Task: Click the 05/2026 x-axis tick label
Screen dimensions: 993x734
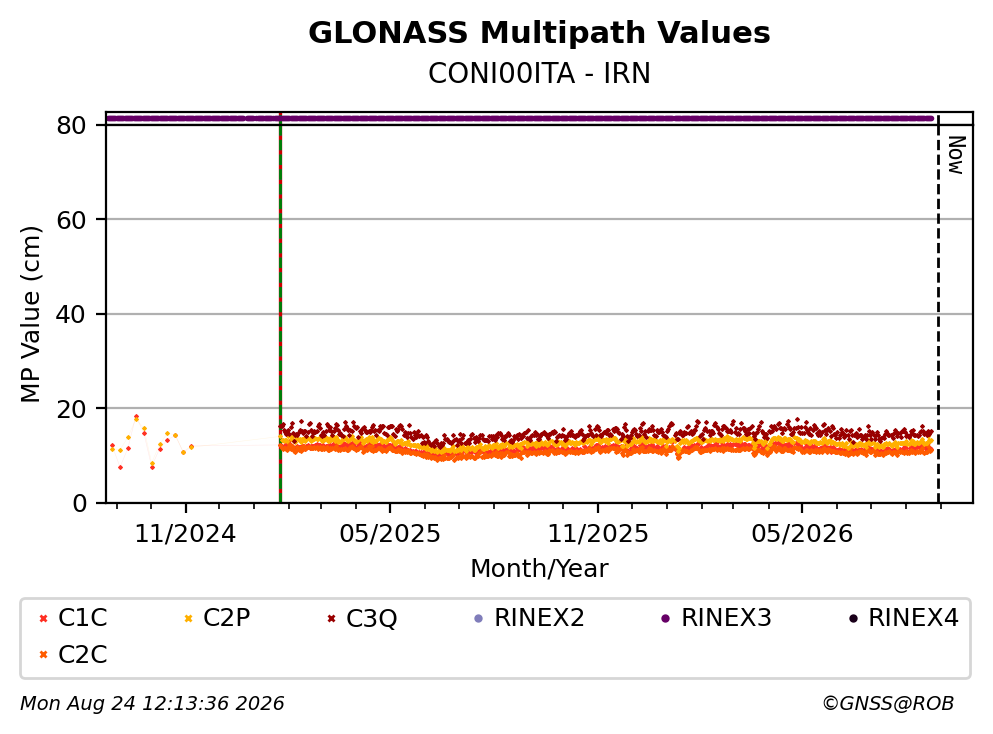Action: pyautogui.click(x=802, y=534)
